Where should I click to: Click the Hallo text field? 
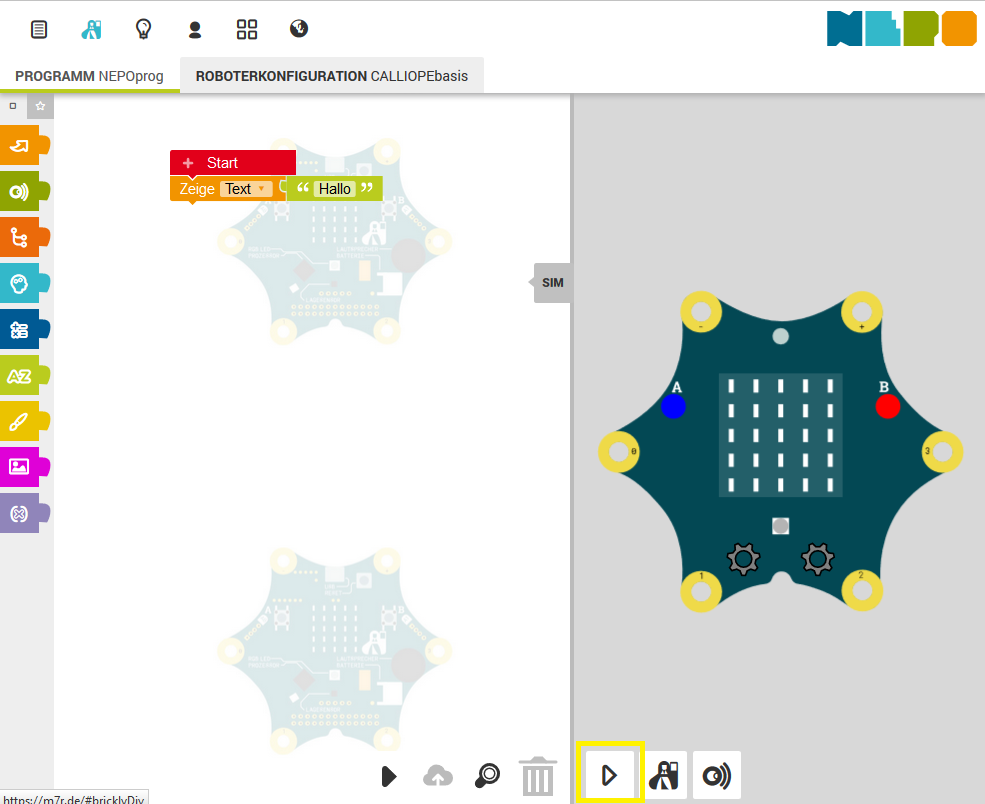(x=335, y=189)
